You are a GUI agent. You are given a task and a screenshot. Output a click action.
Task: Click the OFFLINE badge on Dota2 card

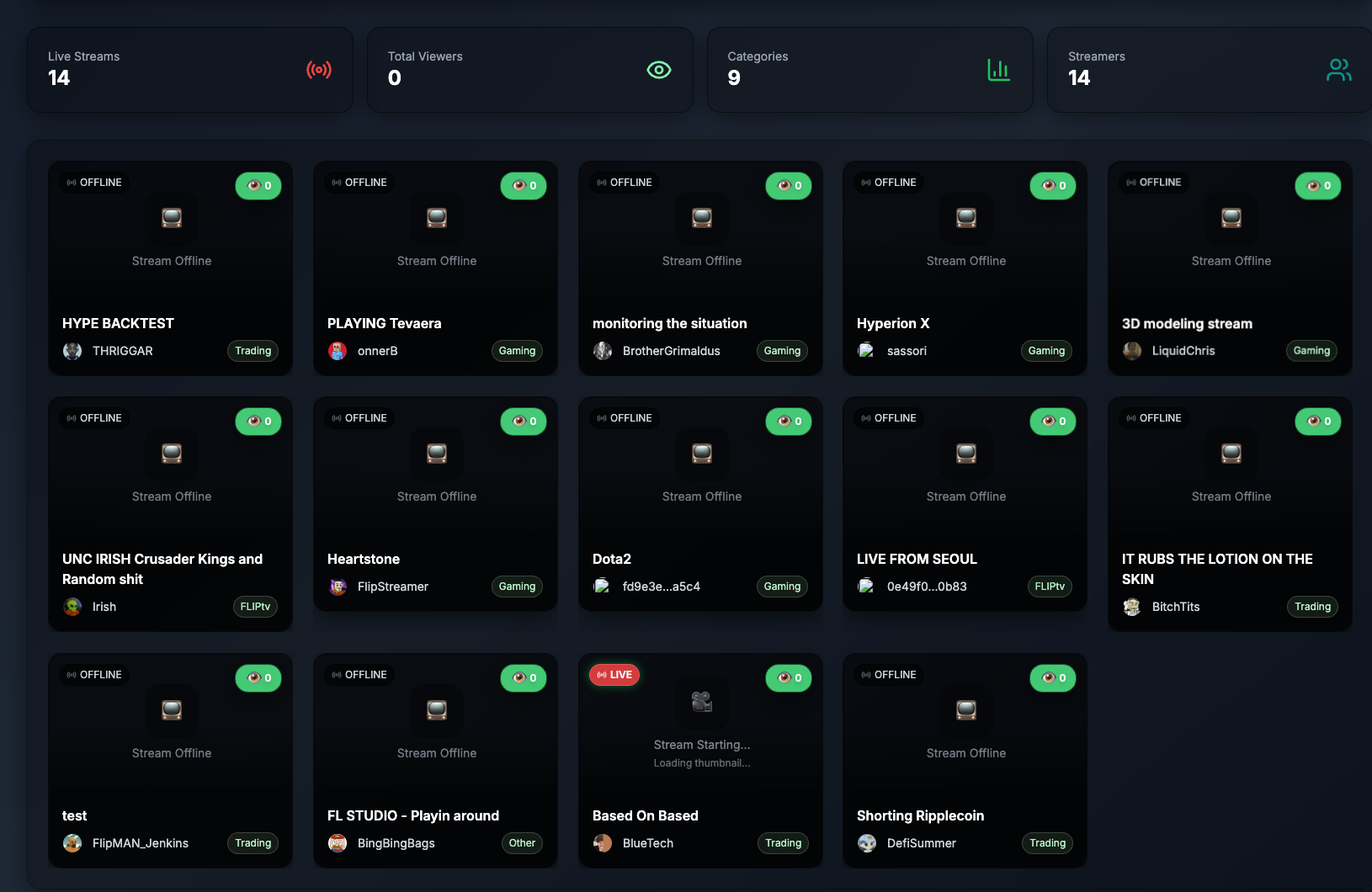tap(625, 418)
